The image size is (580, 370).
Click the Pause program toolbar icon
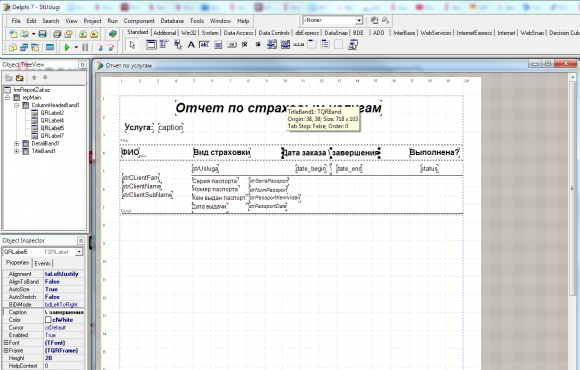[x=85, y=47]
